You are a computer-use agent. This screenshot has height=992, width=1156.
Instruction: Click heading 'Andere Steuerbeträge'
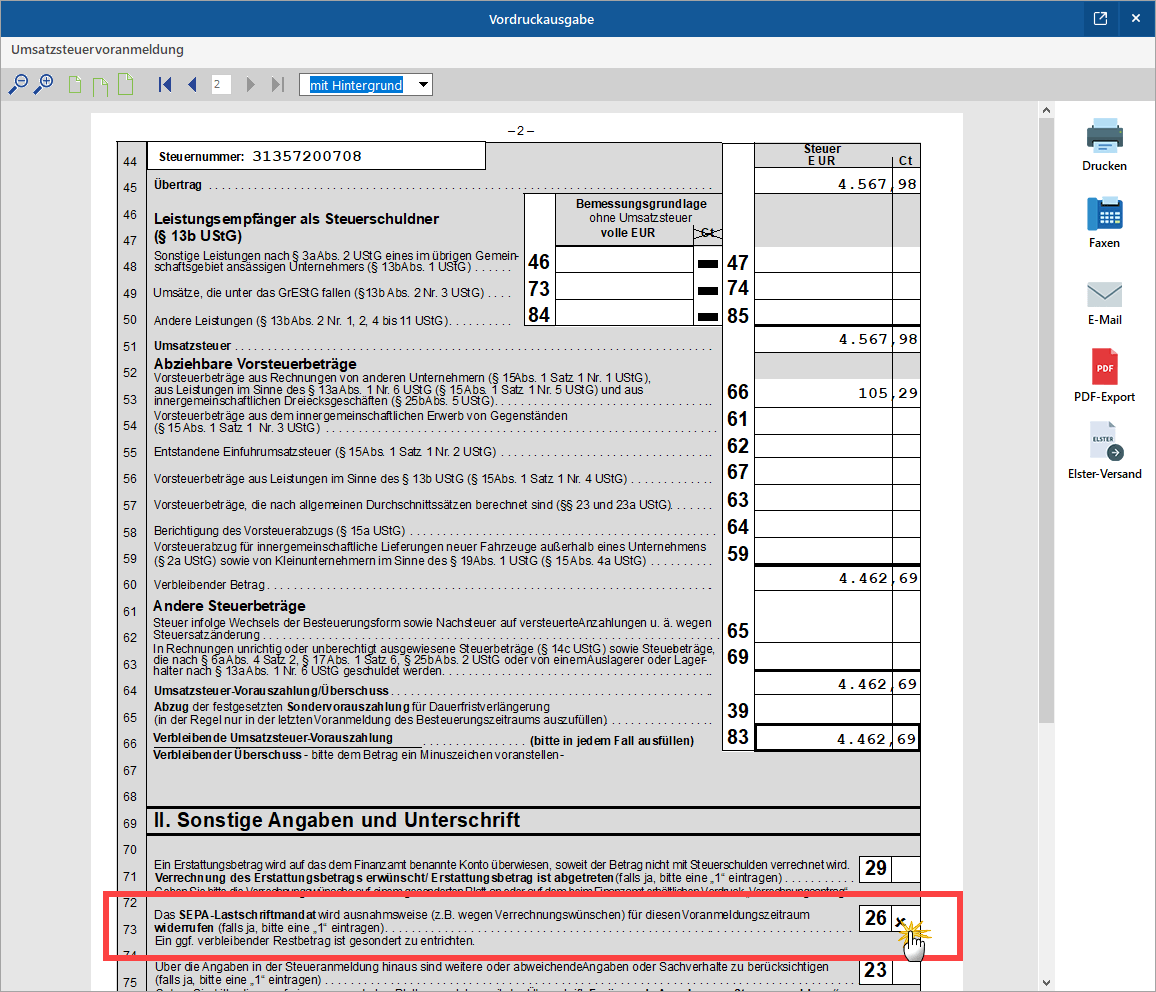point(229,606)
